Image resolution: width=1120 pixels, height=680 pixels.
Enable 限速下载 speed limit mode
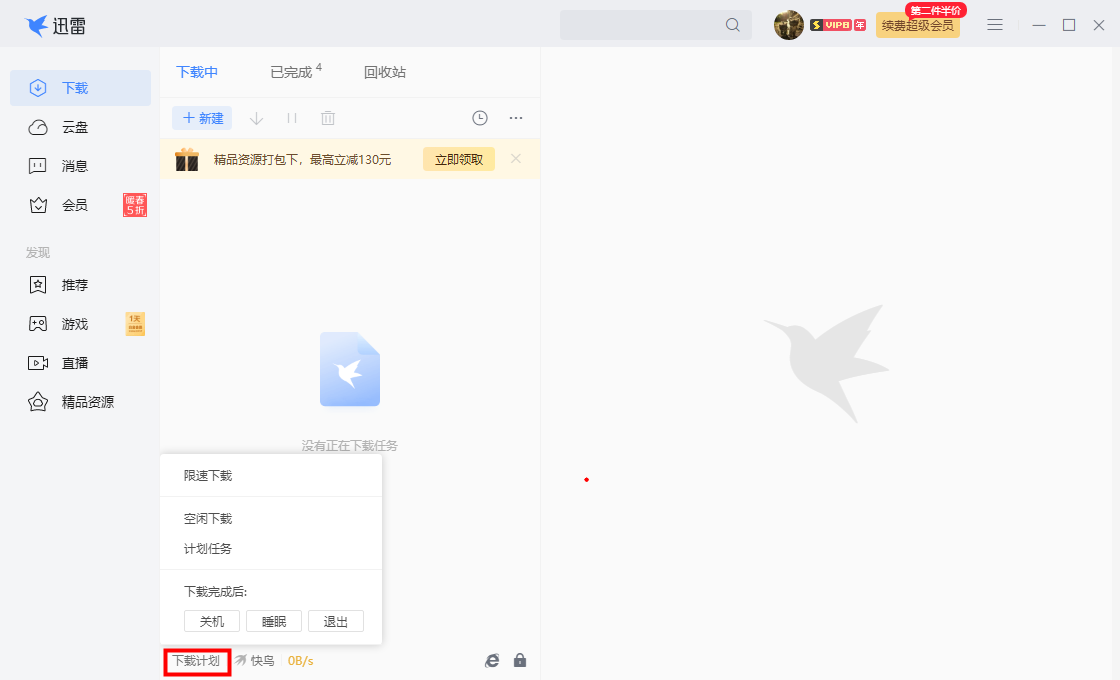coord(210,475)
